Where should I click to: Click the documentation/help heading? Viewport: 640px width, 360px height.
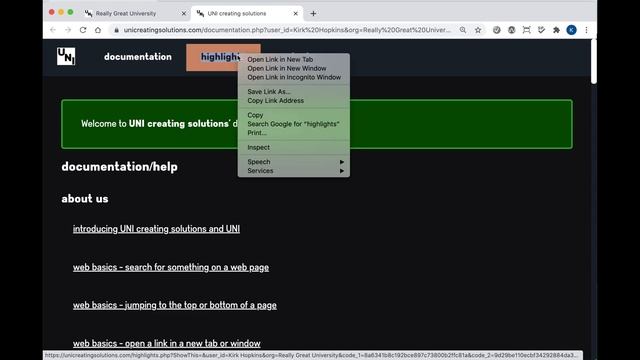coord(119,167)
